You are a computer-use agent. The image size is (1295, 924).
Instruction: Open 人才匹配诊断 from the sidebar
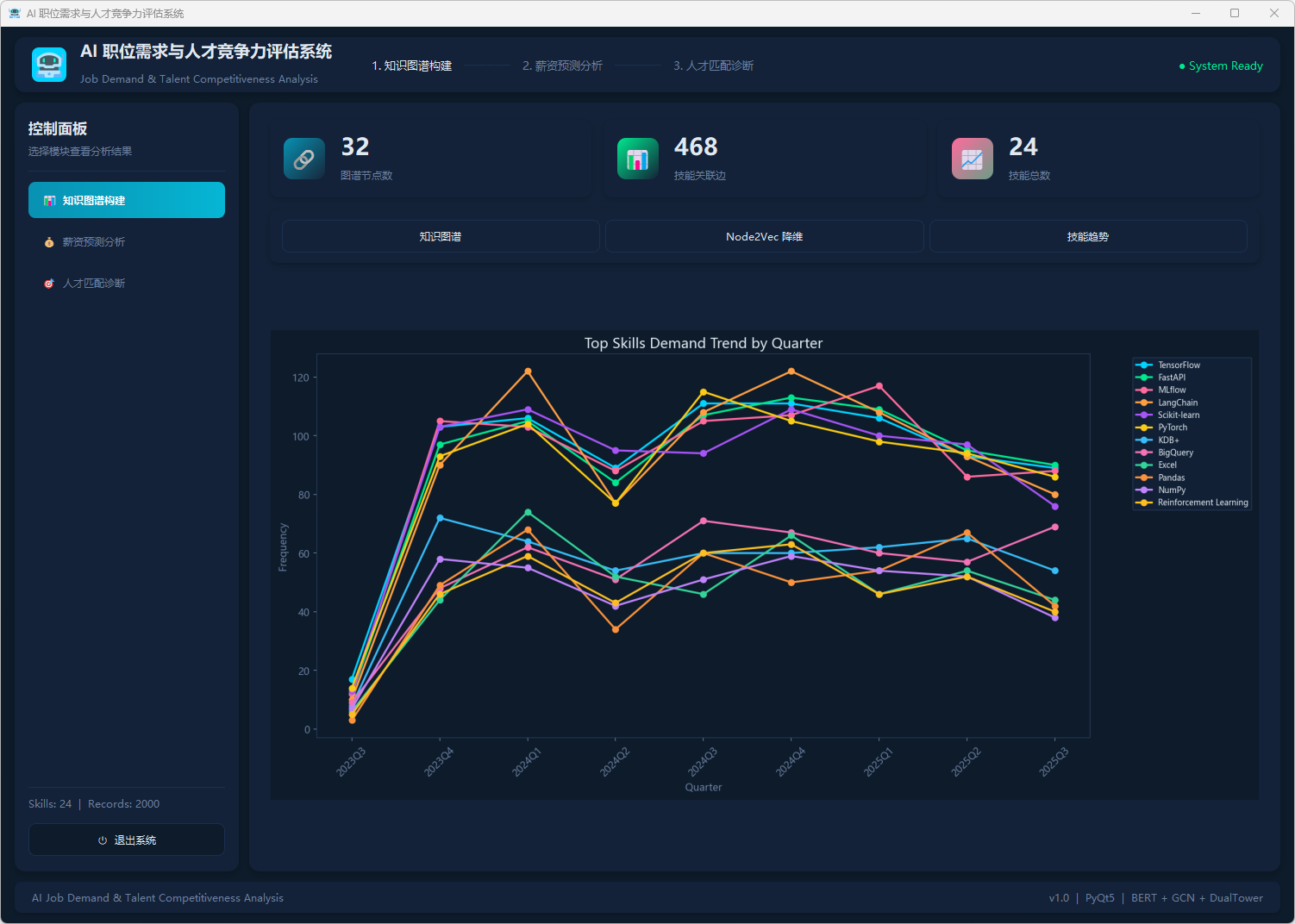point(94,284)
